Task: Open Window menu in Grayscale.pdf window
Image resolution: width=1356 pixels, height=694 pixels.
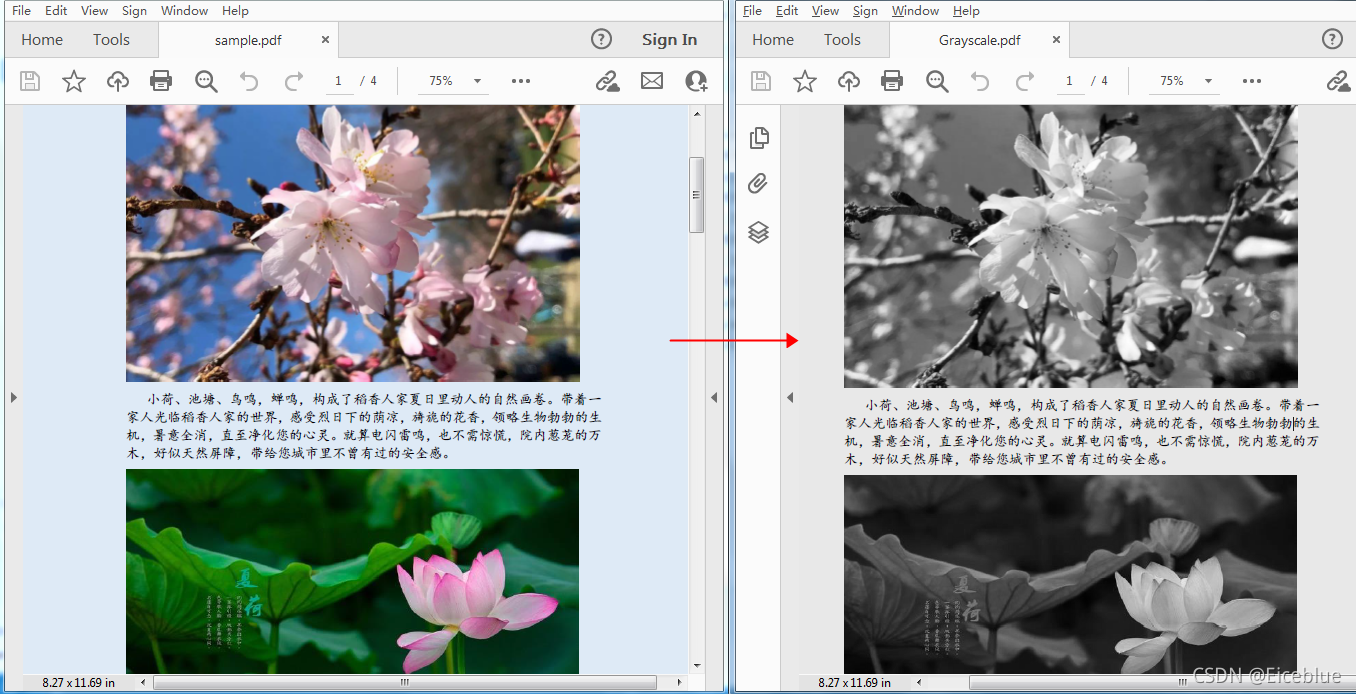Action: (x=915, y=11)
